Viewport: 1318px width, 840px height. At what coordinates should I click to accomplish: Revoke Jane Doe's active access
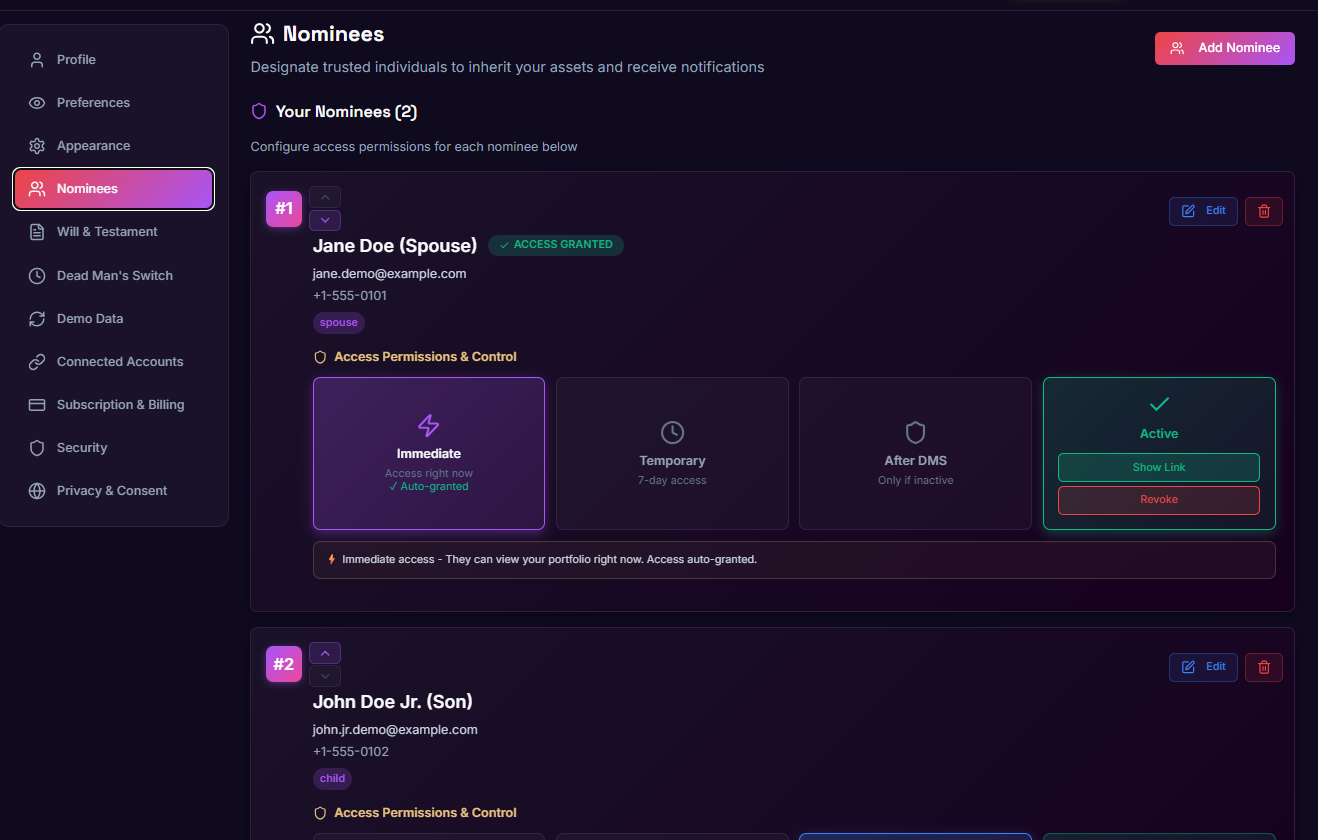(1158, 499)
